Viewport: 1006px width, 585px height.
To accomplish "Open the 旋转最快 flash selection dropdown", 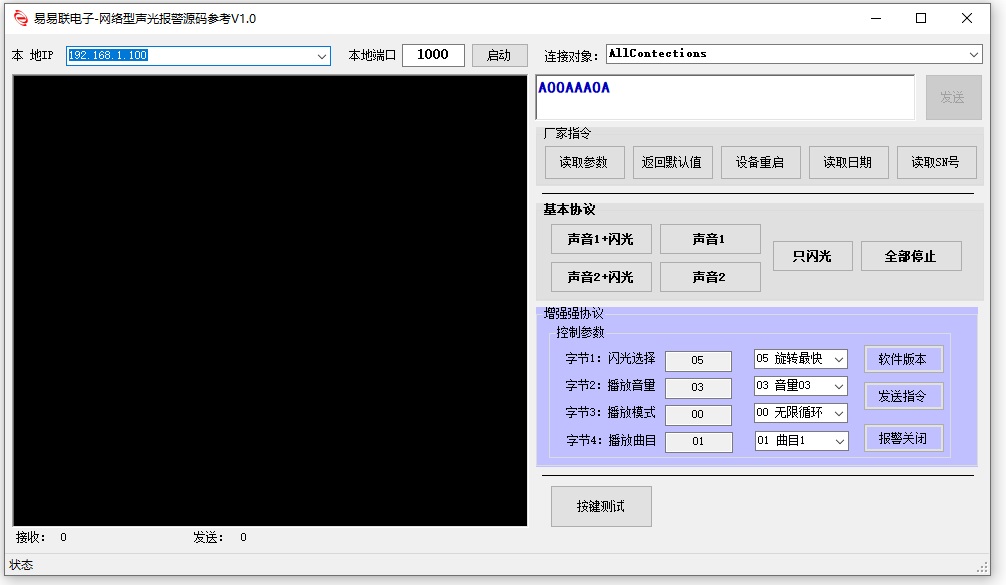I will (838, 359).
